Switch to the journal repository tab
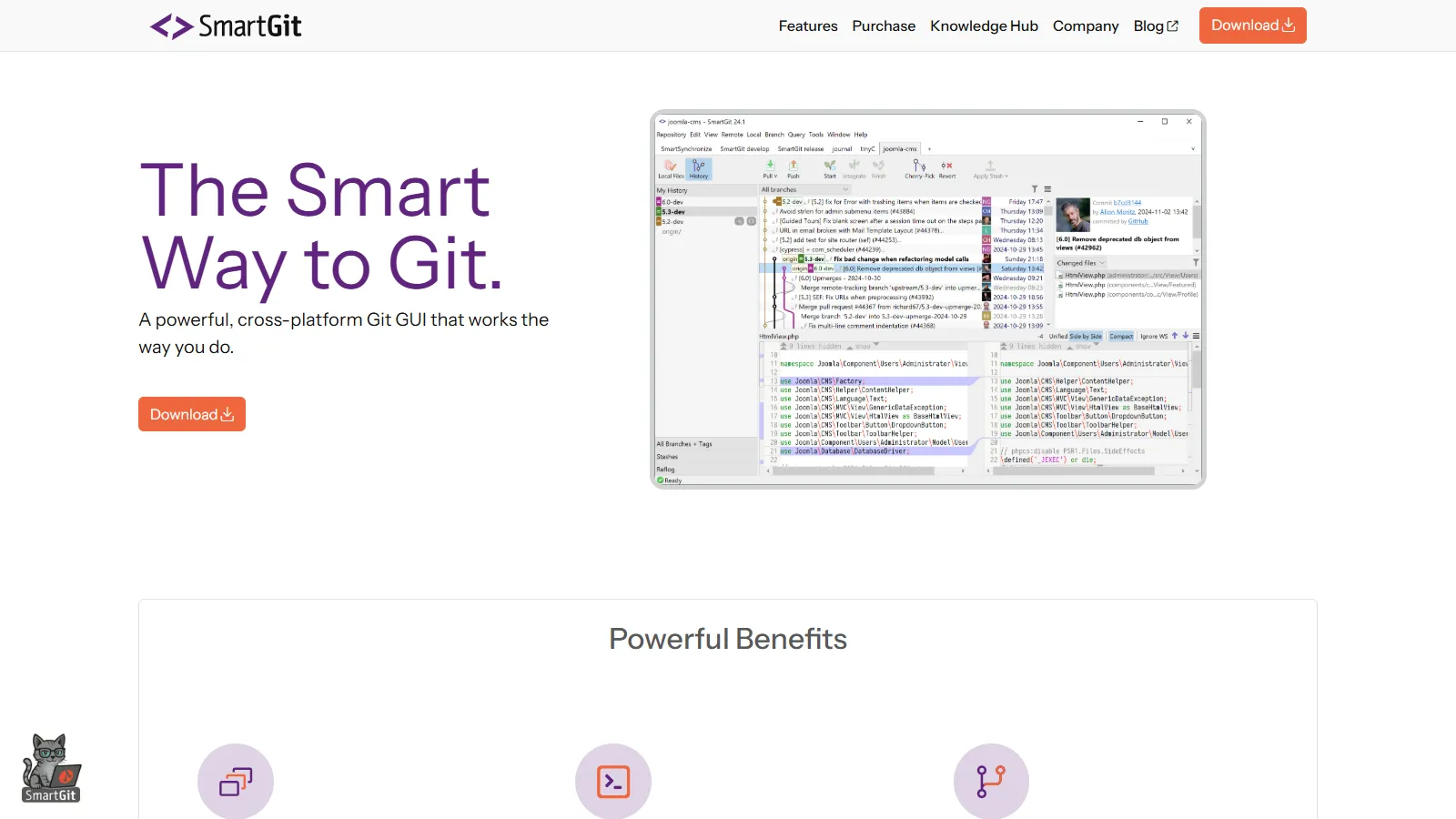 (842, 148)
